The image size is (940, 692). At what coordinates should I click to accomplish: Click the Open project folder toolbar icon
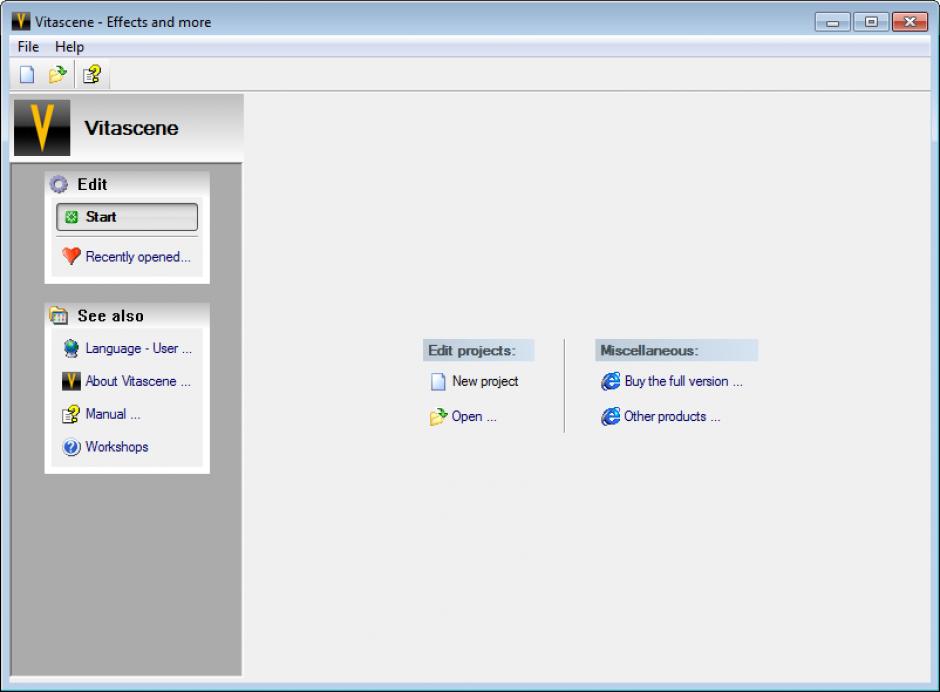58,75
